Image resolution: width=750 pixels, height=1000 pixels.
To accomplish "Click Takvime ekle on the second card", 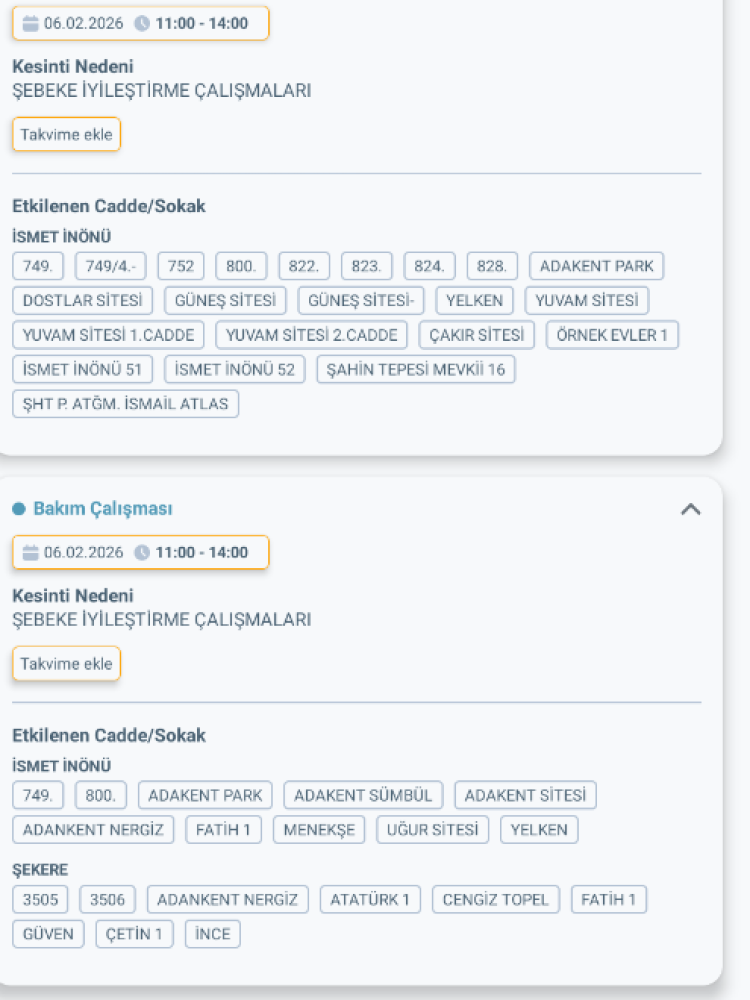I will 66,663.
